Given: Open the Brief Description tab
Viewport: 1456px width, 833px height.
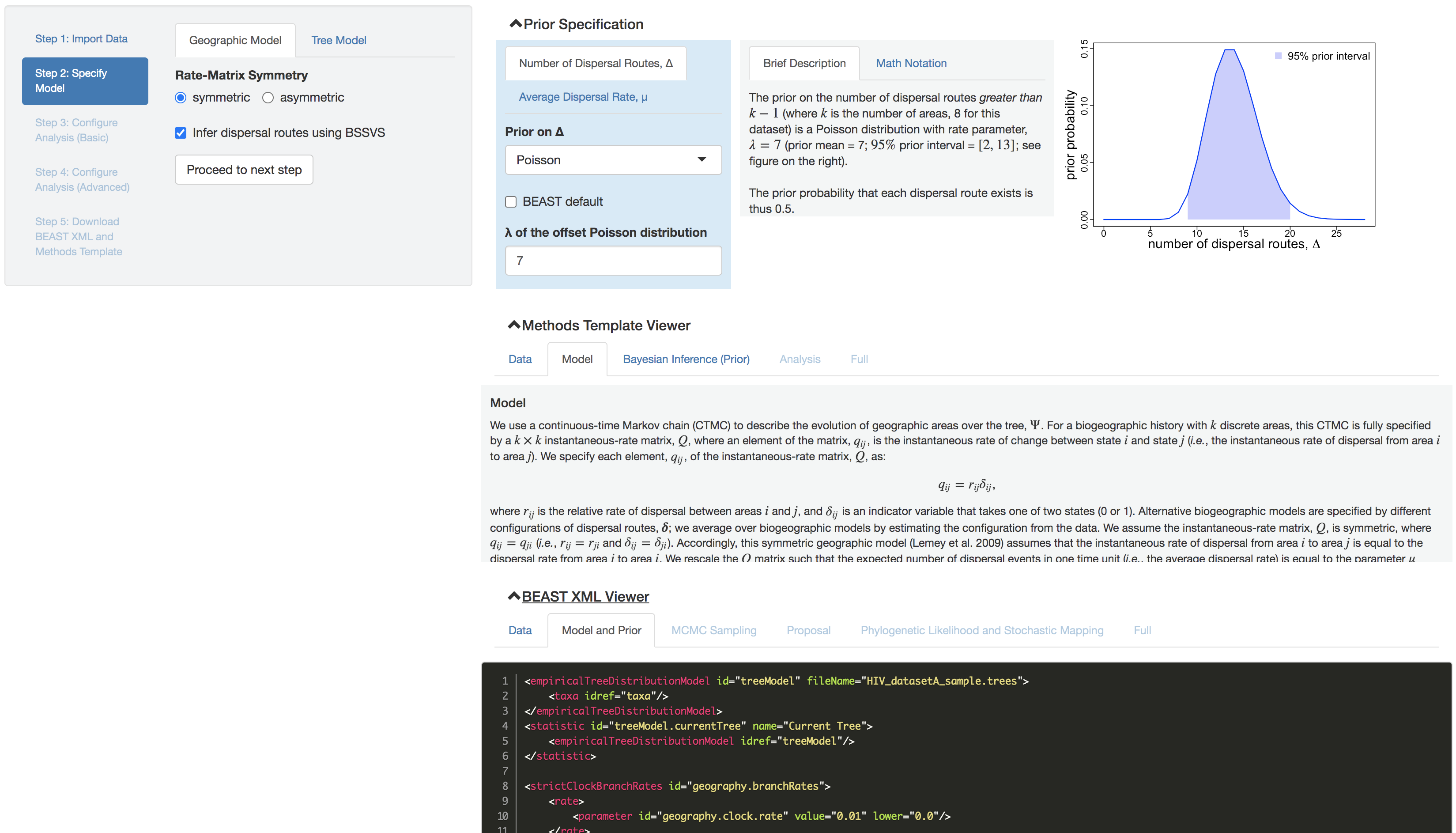Looking at the screenshot, I should pos(804,63).
